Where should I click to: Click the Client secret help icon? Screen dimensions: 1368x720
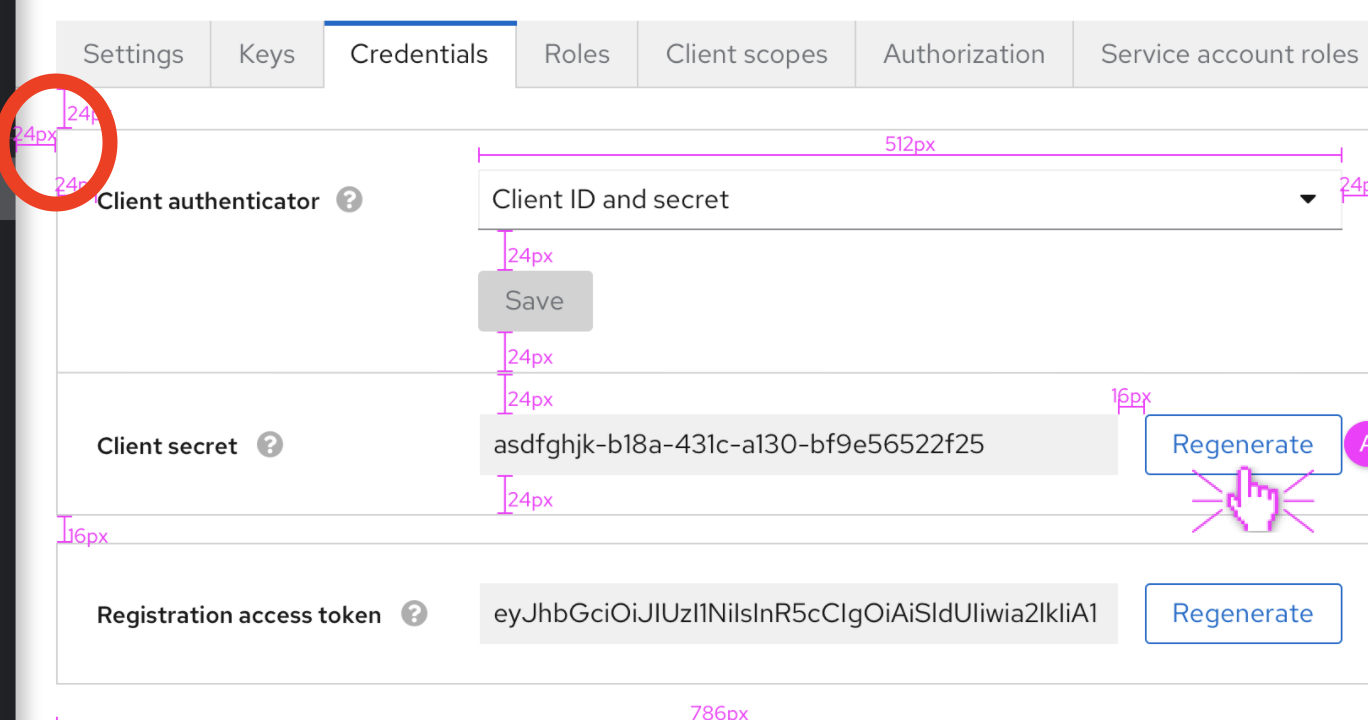269,444
